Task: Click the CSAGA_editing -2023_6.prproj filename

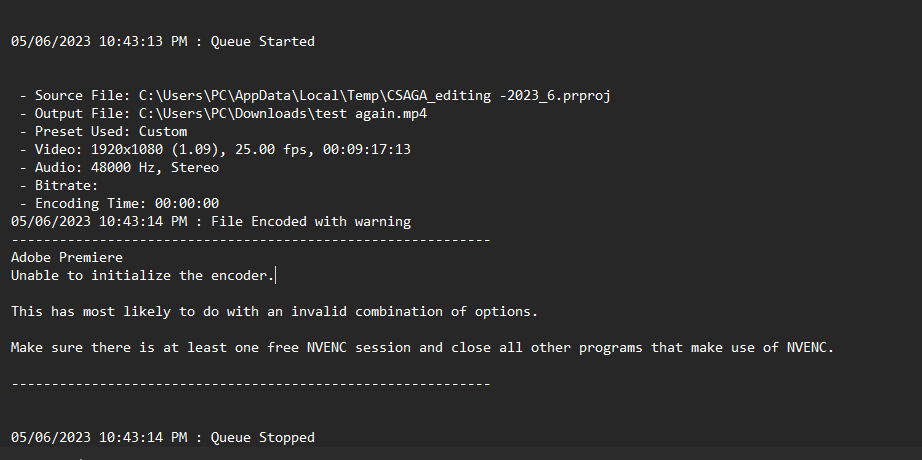Action: coord(499,96)
